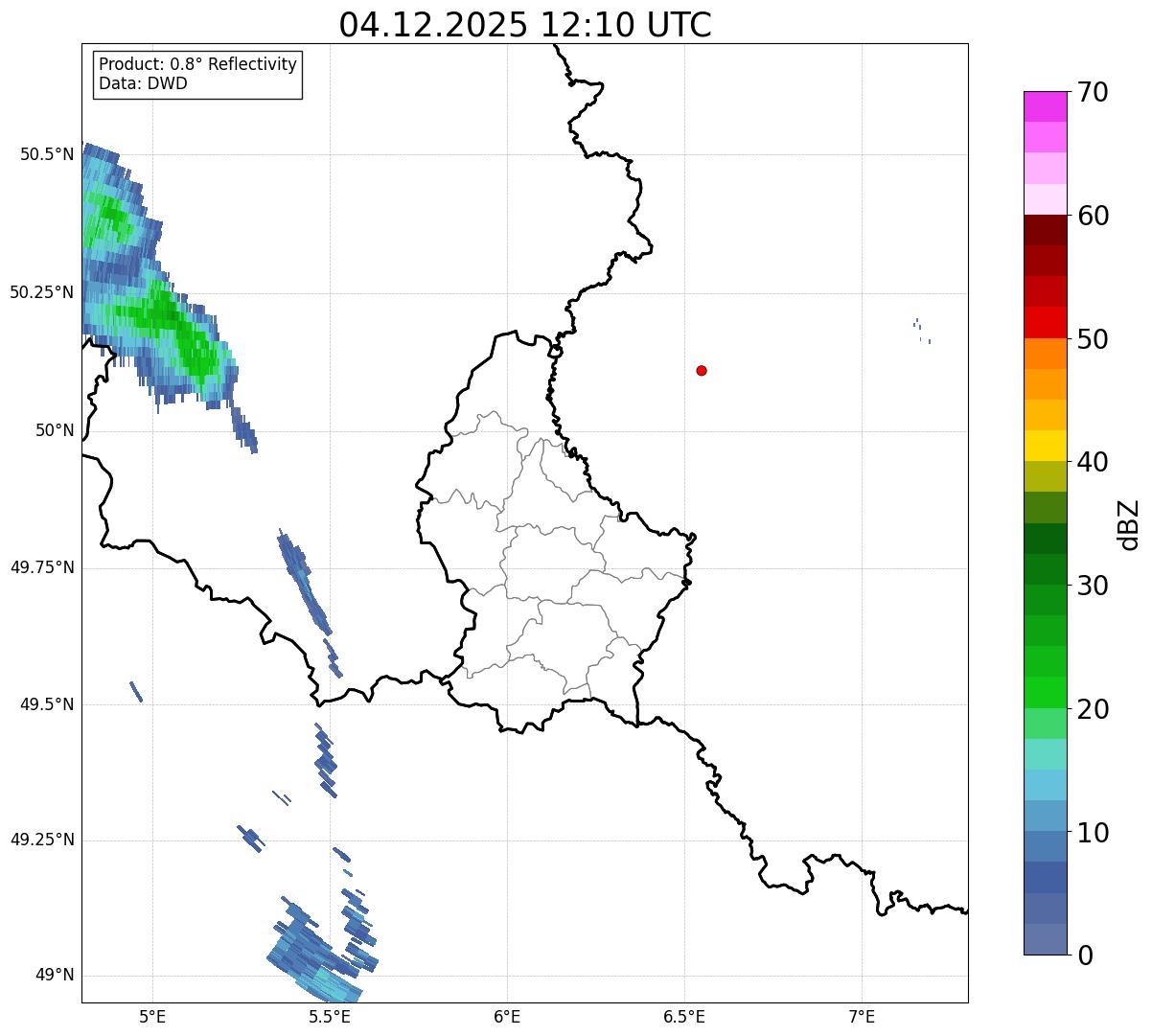Click the 49.25°N latitude label

(x=42, y=840)
